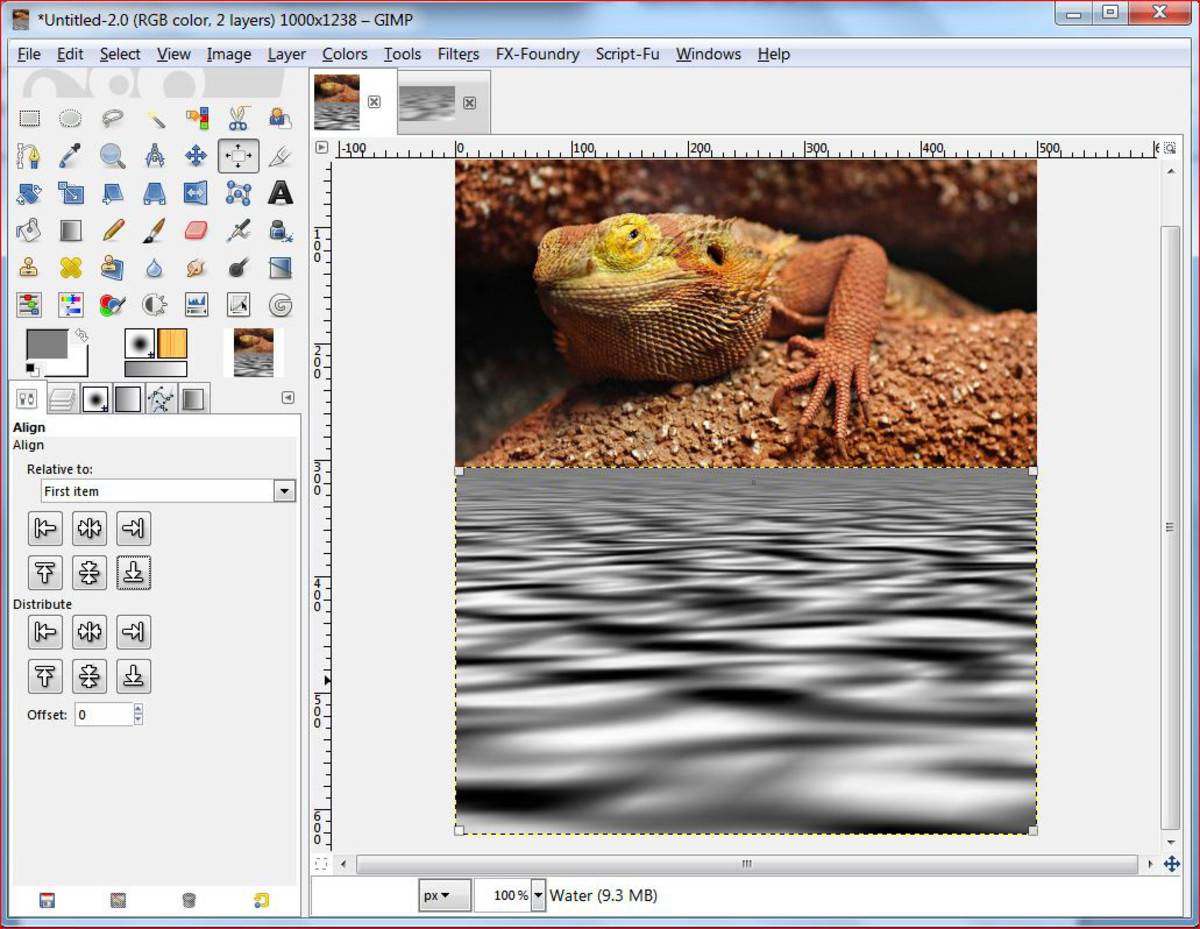
Task: Open the Filters menu
Action: [458, 54]
